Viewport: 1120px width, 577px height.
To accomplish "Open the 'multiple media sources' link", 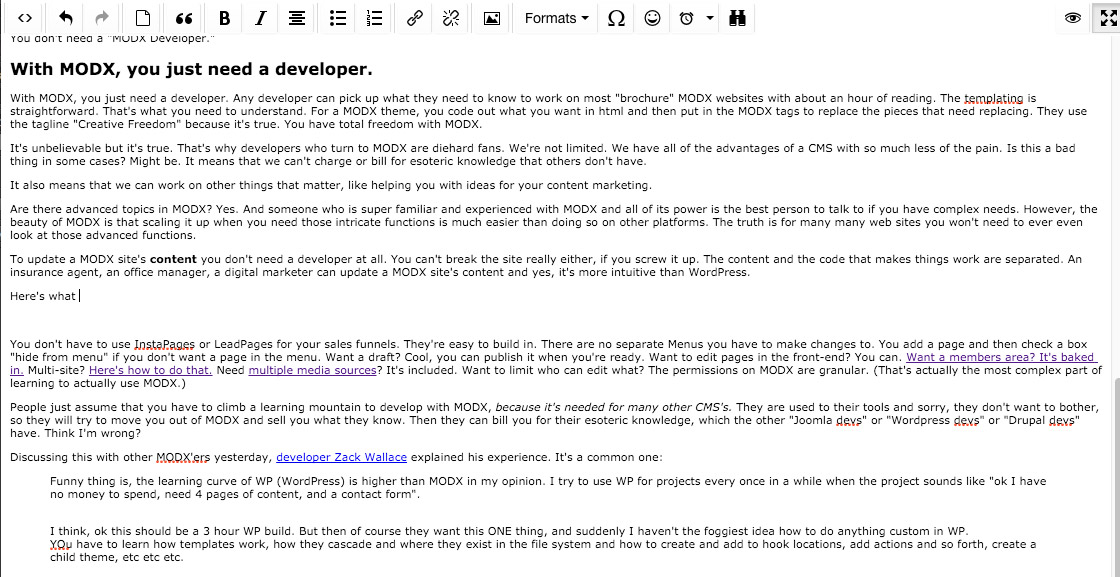I will point(312,370).
